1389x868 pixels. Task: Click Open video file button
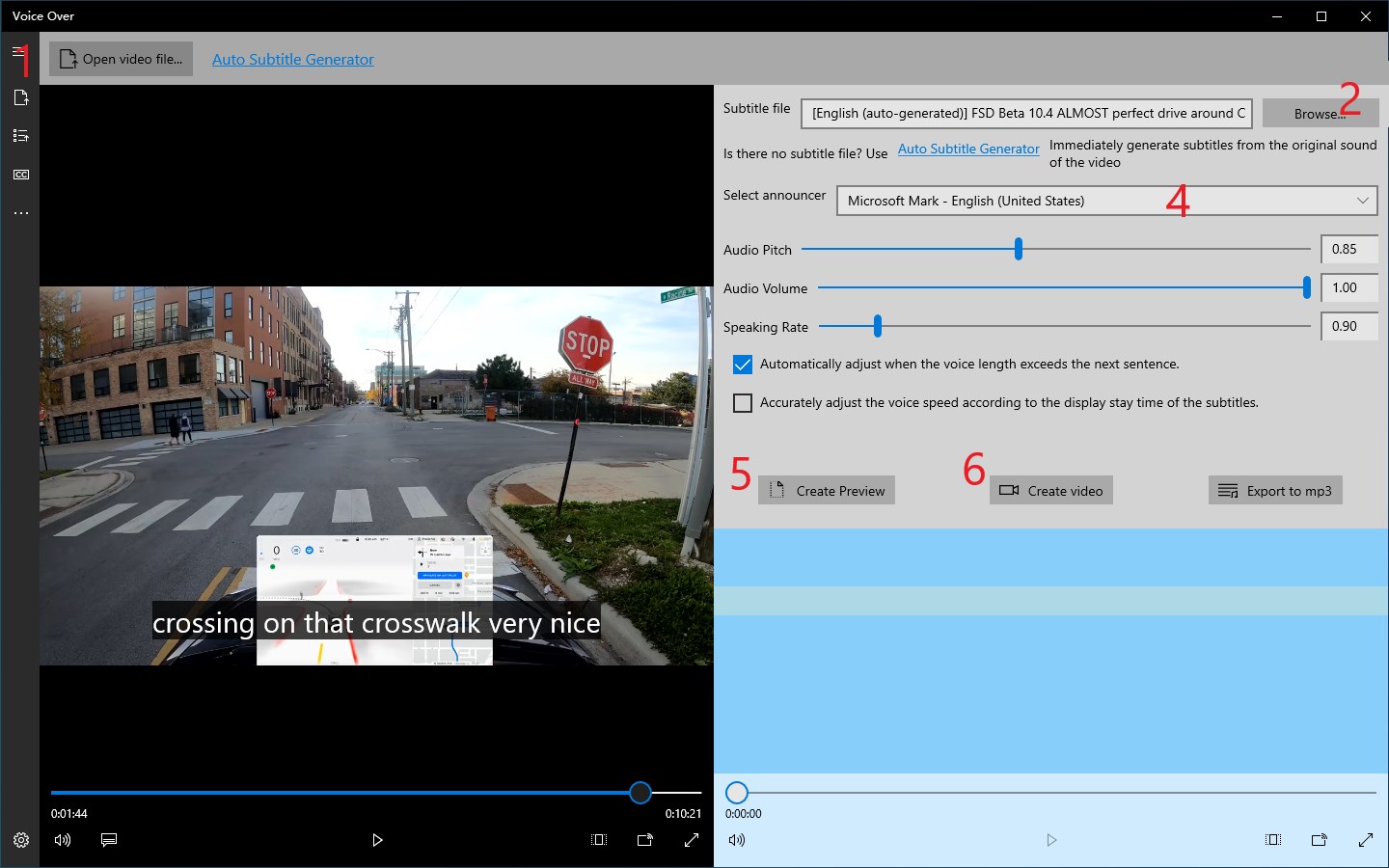tap(122, 59)
